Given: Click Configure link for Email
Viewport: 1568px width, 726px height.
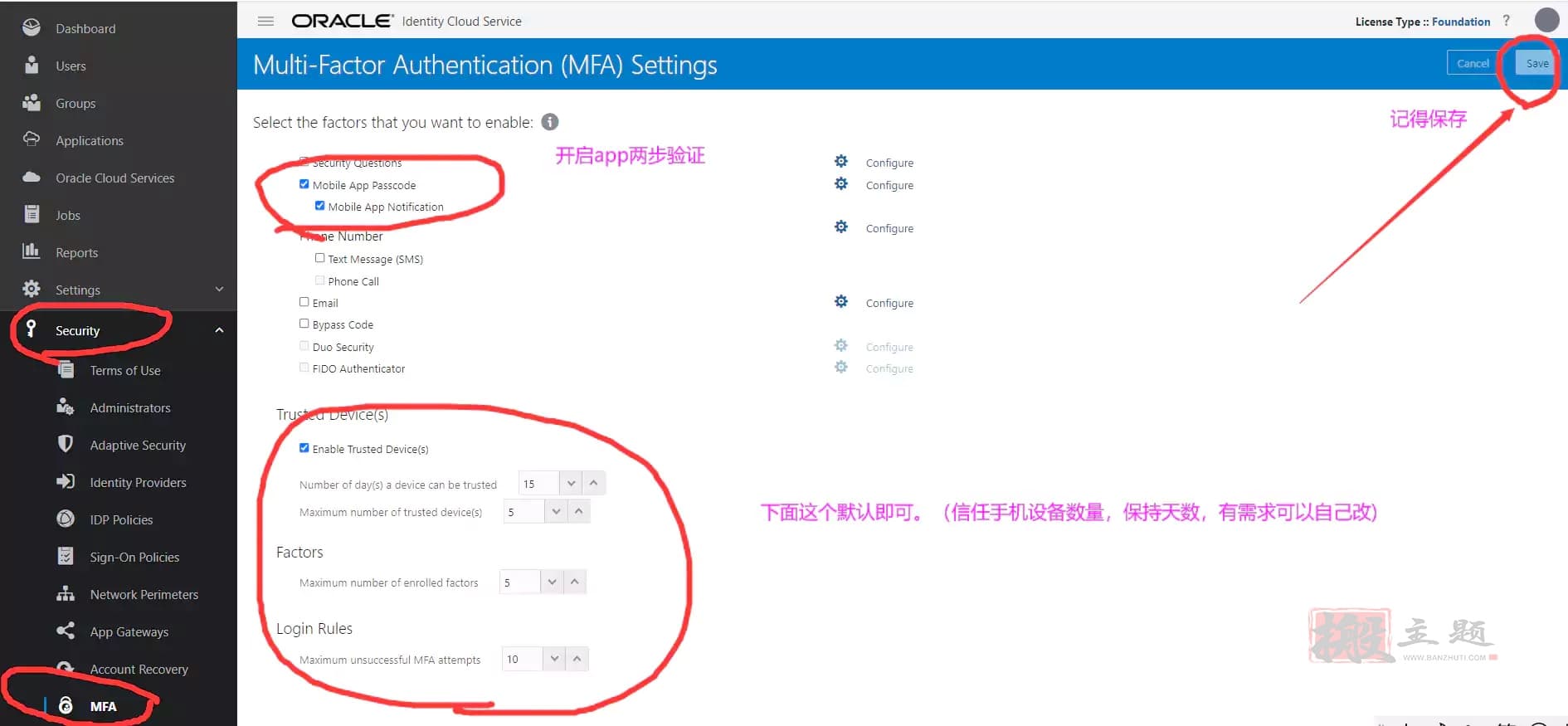Looking at the screenshot, I should 889,303.
